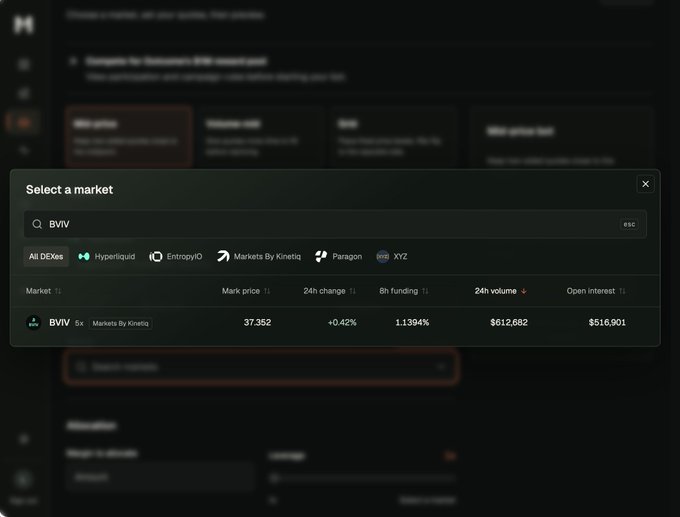Screen dimensions: 680x517
Task: Filter markets by XYZ
Action: click(392, 256)
